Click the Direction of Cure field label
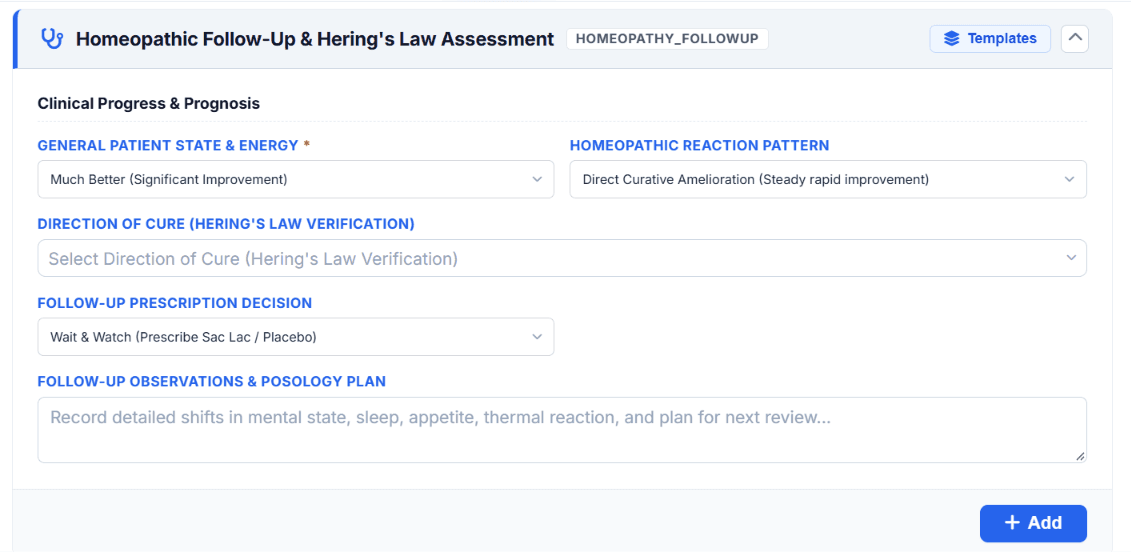Image resolution: width=1131 pixels, height=552 pixels. coord(226,224)
